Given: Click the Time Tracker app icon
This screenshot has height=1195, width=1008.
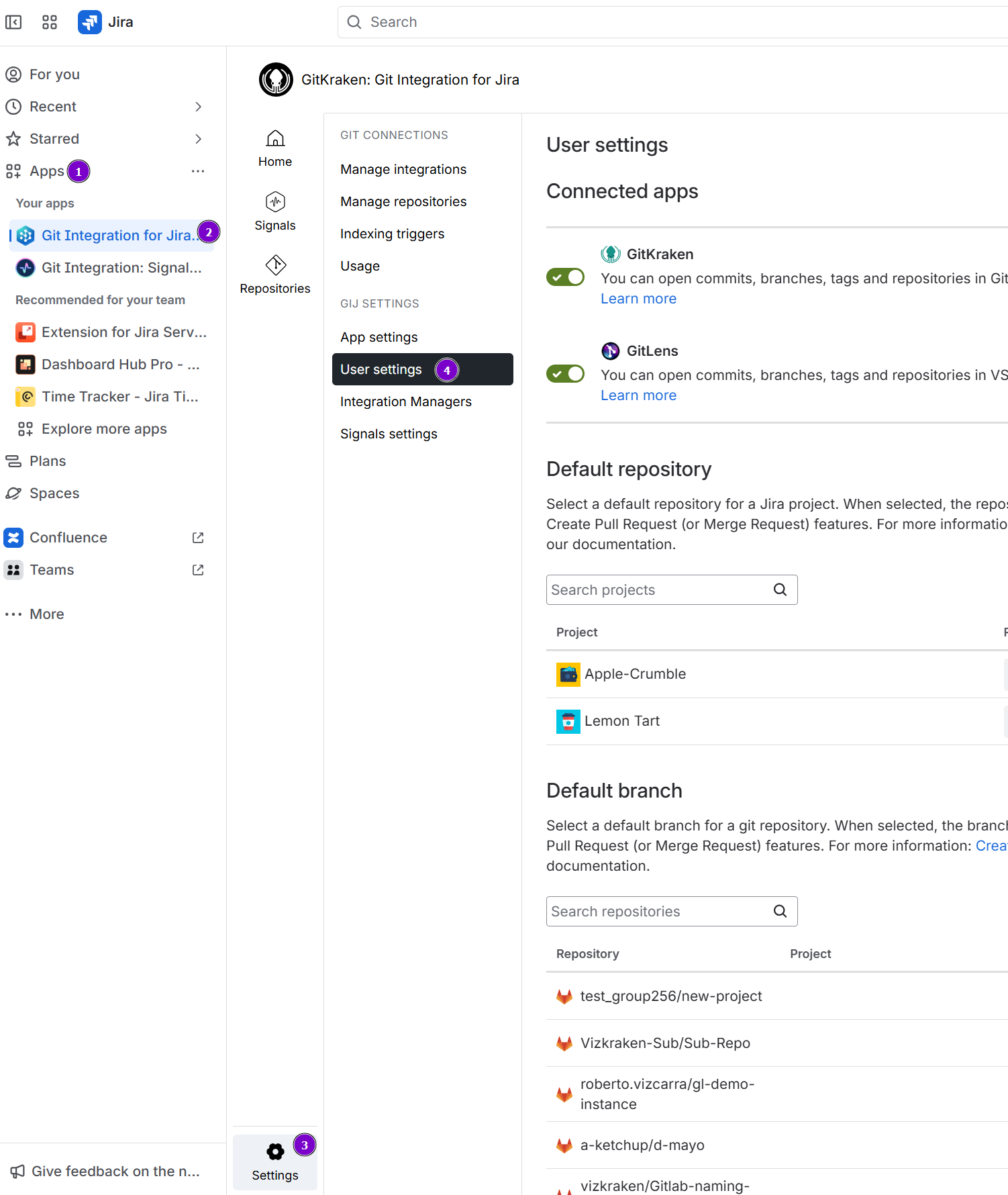Looking at the screenshot, I should pyautogui.click(x=26, y=397).
